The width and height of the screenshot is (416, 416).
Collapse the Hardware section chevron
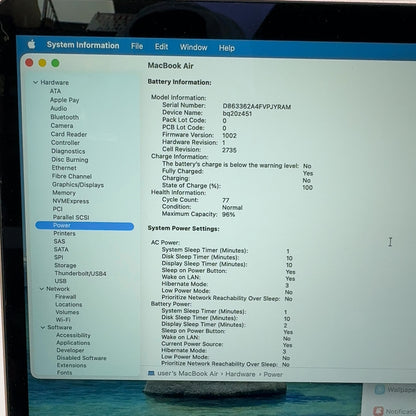35,82
